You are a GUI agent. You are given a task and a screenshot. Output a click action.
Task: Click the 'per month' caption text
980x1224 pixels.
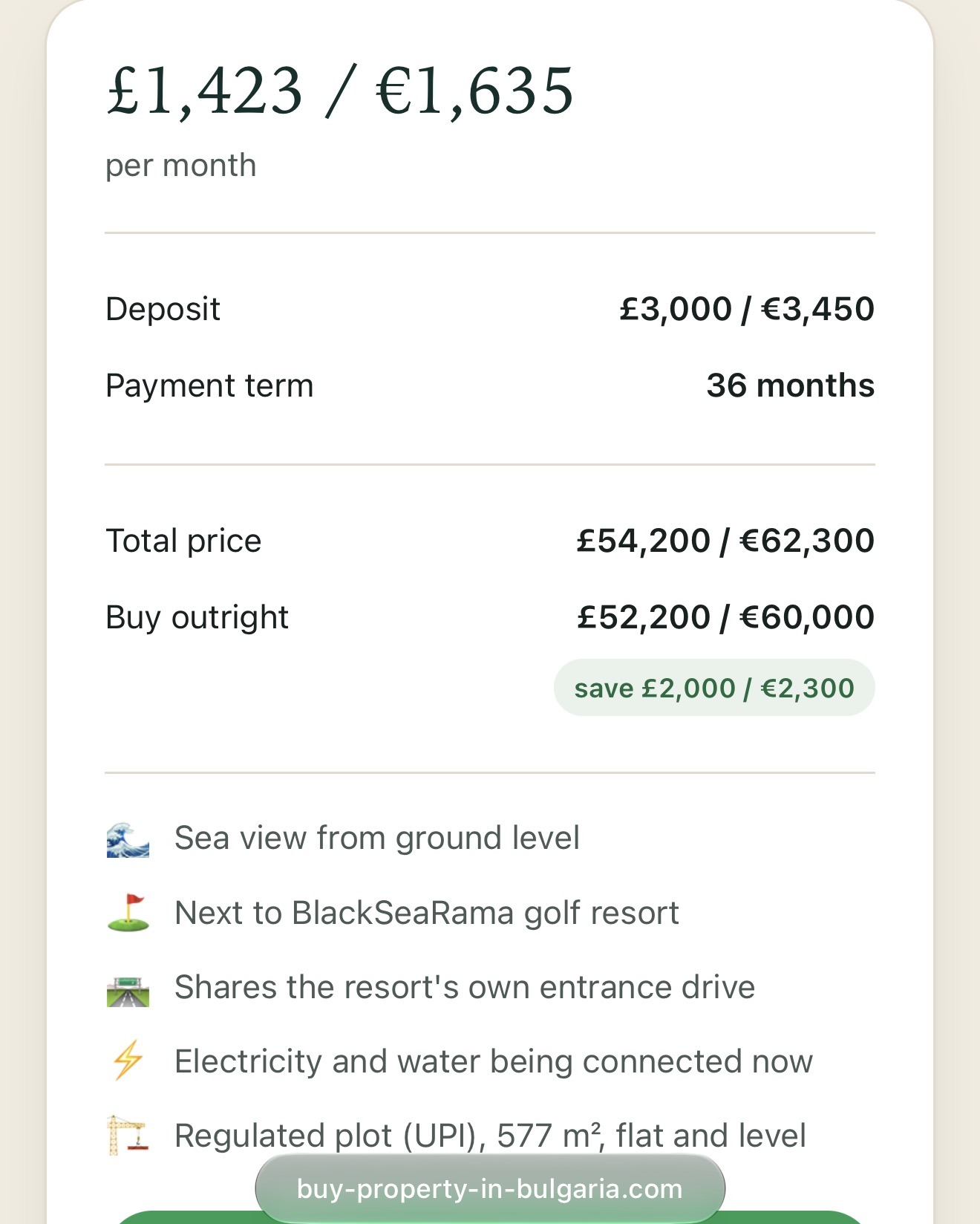point(180,166)
